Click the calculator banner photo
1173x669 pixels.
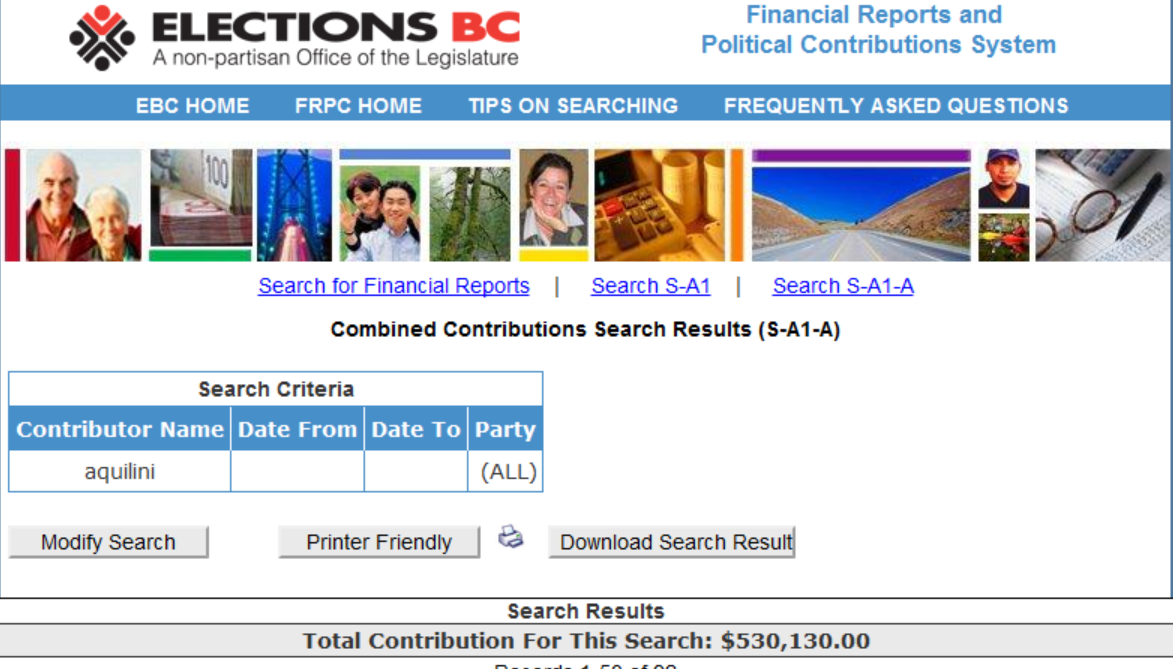659,206
